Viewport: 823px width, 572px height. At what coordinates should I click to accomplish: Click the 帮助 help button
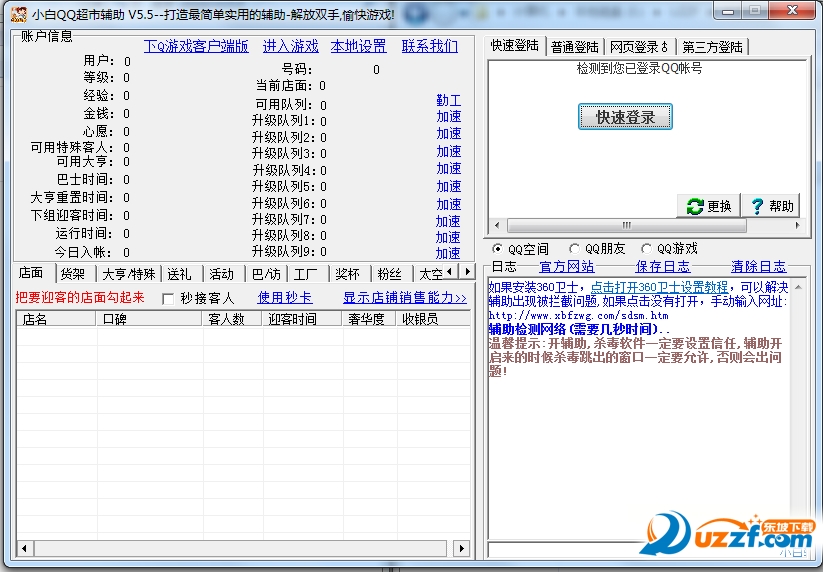coord(771,206)
